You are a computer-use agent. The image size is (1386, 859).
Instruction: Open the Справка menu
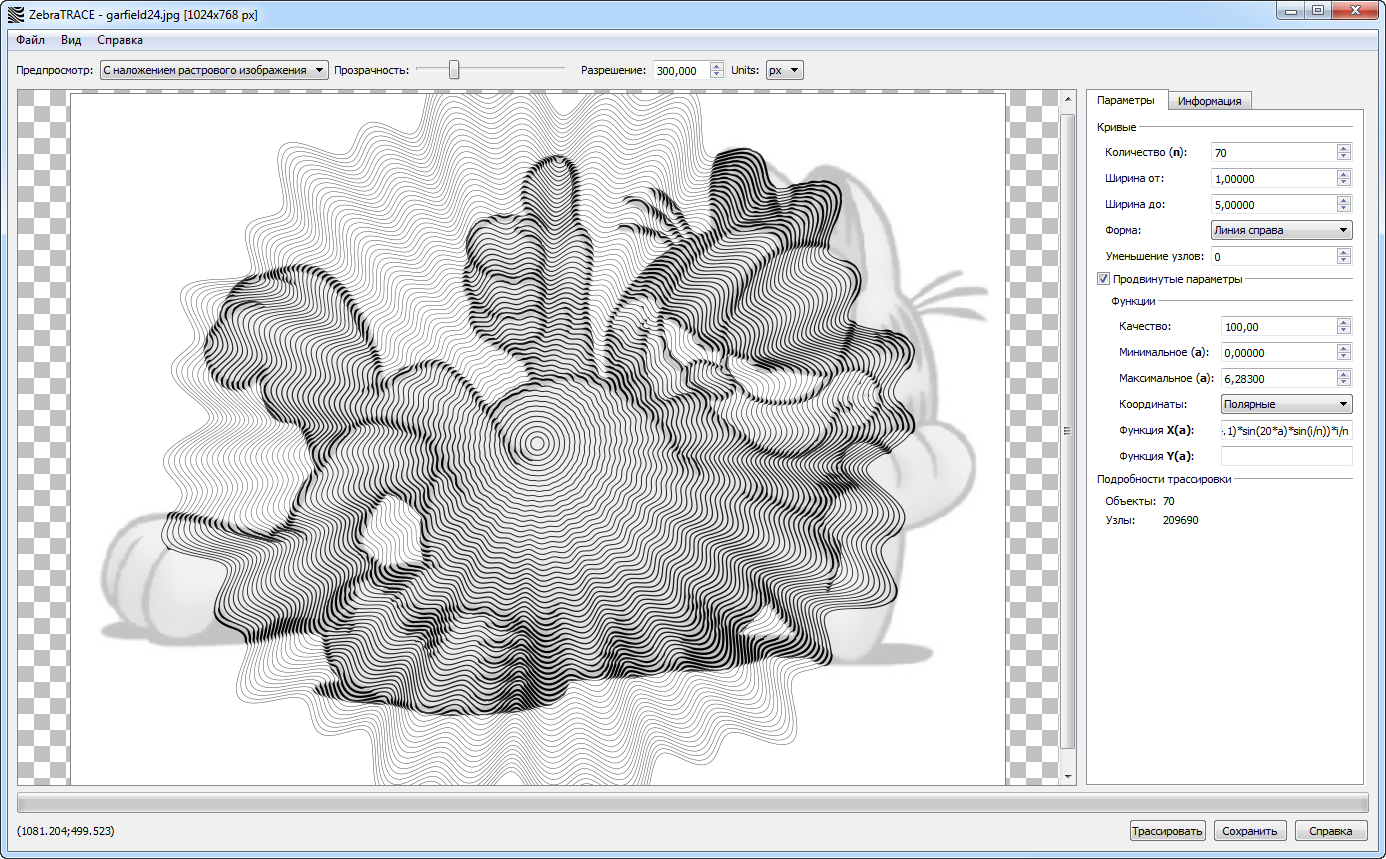pos(120,40)
